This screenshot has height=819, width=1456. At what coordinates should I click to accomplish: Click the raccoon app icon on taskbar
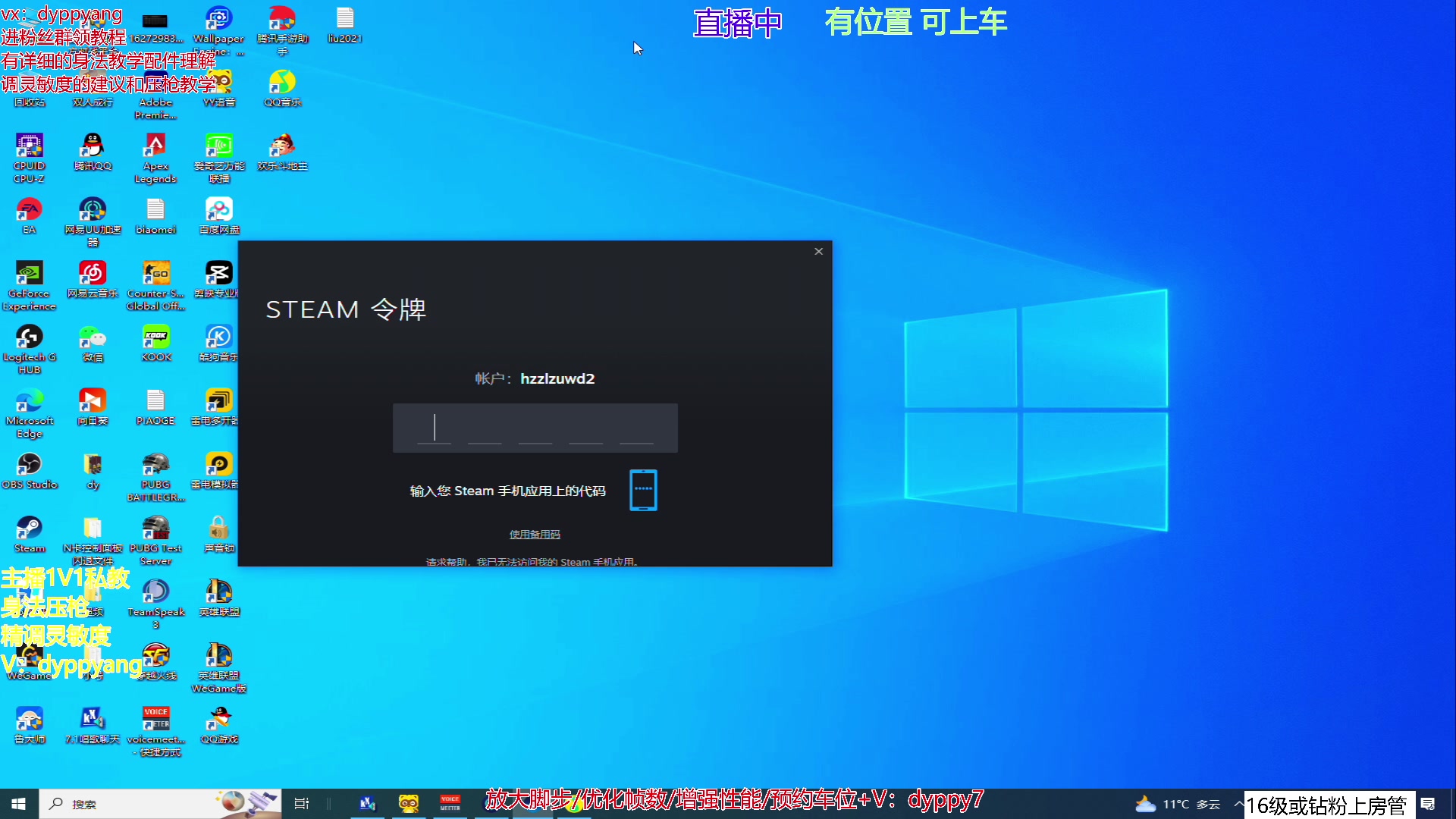click(x=409, y=804)
